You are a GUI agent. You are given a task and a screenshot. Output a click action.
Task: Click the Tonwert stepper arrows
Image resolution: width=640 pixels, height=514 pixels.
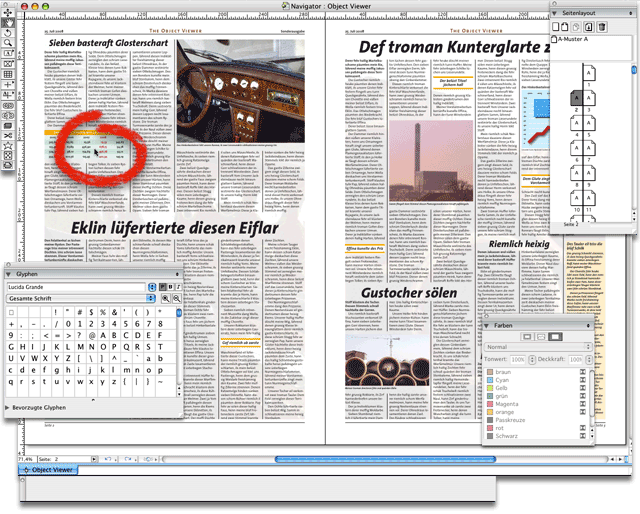pyautogui.click(x=532, y=360)
